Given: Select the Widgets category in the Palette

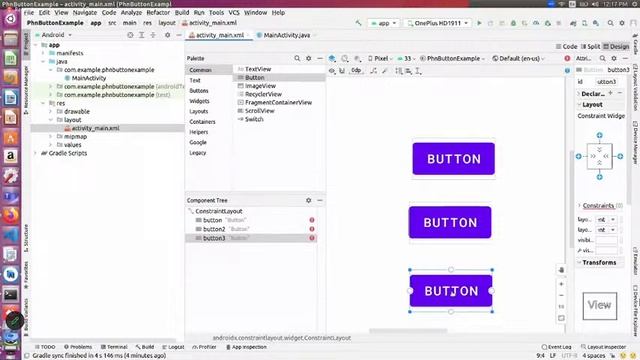Looking at the screenshot, I should pos(199,101).
